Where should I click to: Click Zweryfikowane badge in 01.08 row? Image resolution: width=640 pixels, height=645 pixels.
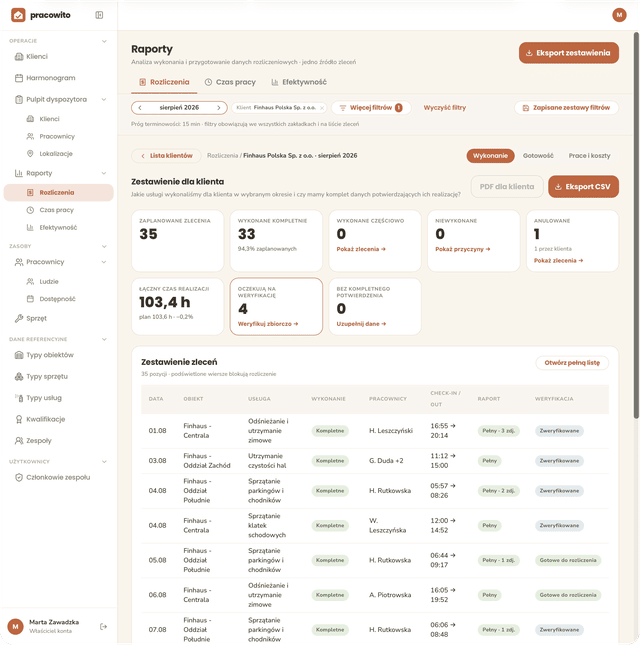point(559,431)
